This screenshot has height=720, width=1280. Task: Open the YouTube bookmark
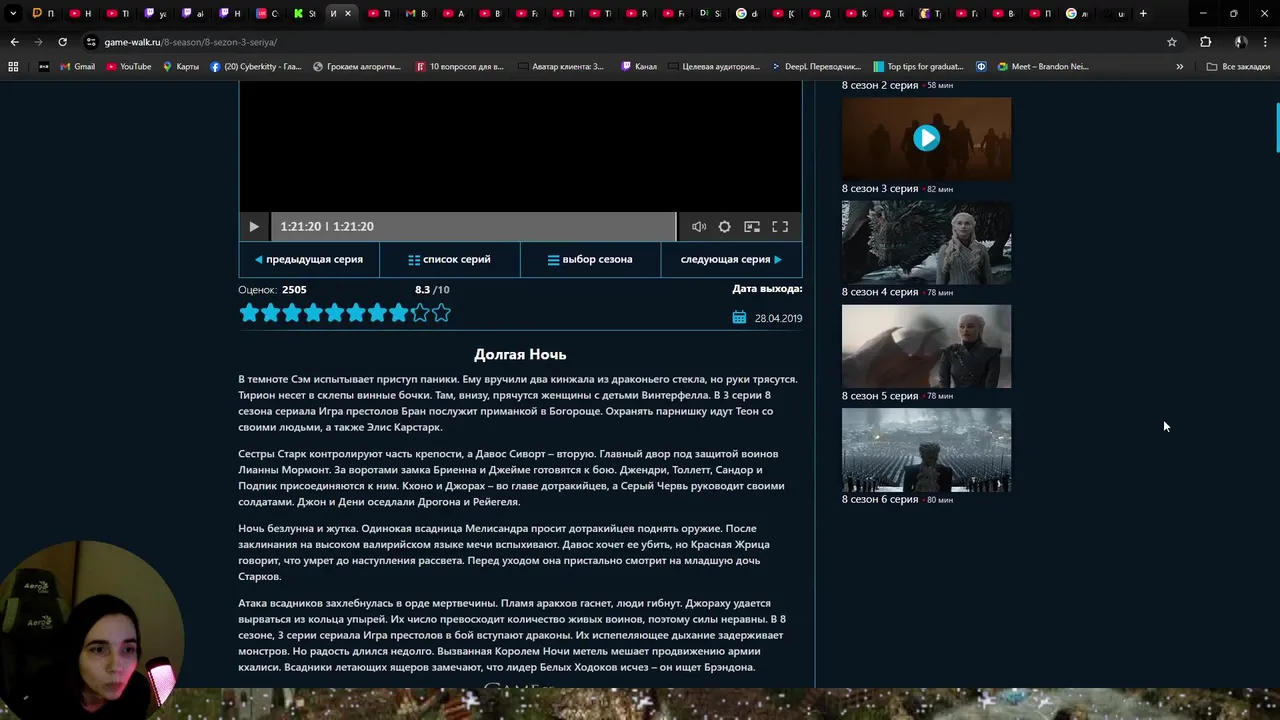click(x=128, y=67)
